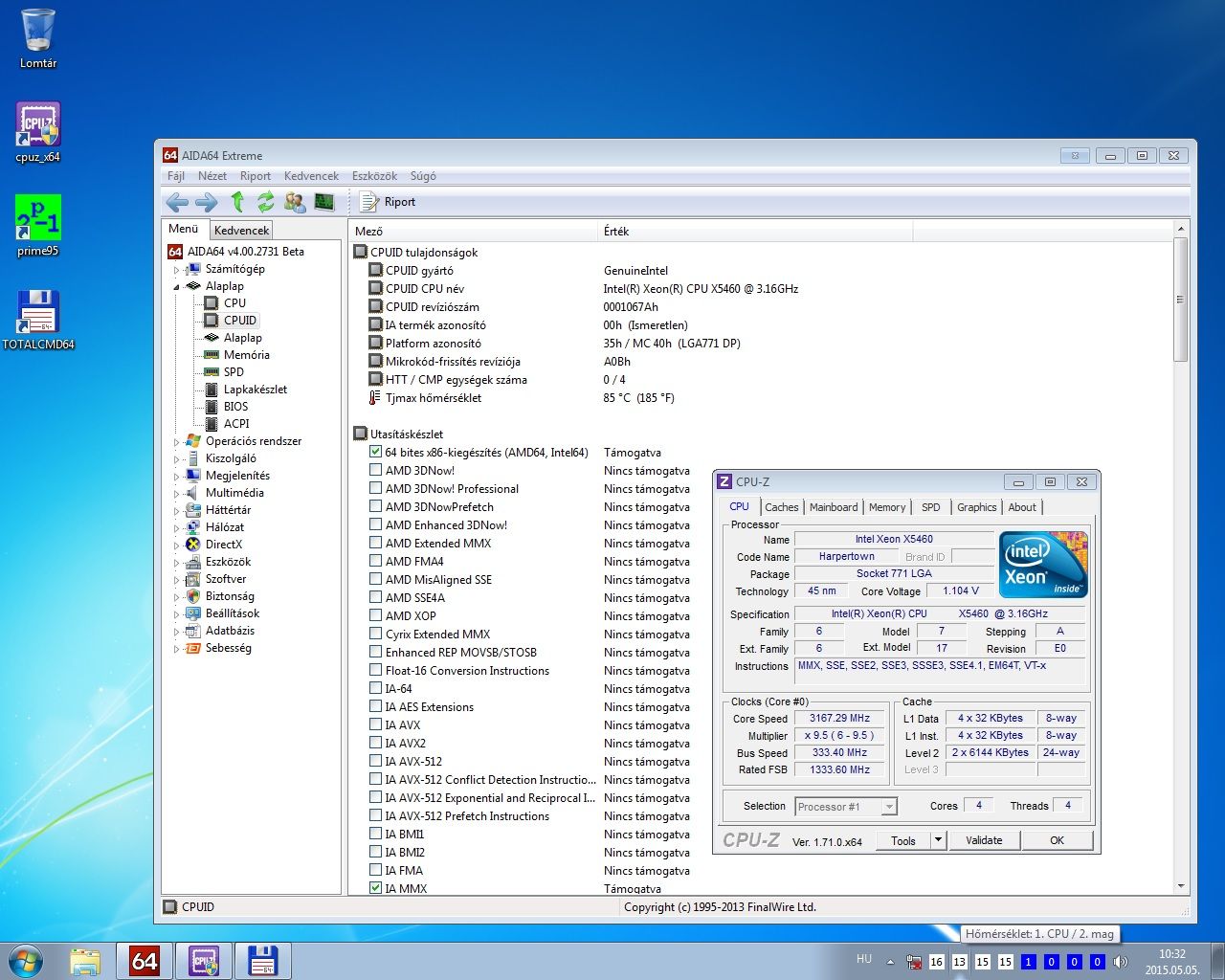Expand the Multimédia tree node
The height and width of the screenshot is (980, 1225).
[x=176, y=494]
